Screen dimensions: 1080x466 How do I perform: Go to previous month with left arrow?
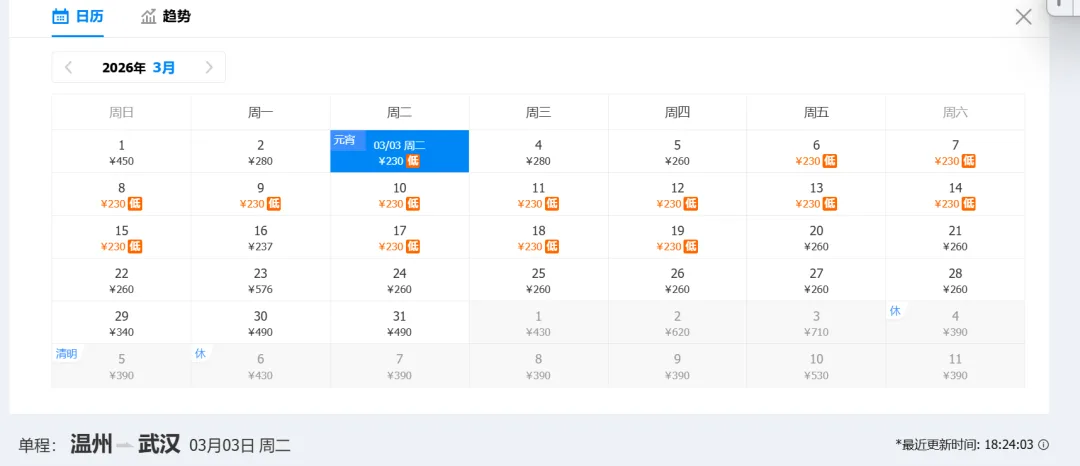point(68,68)
